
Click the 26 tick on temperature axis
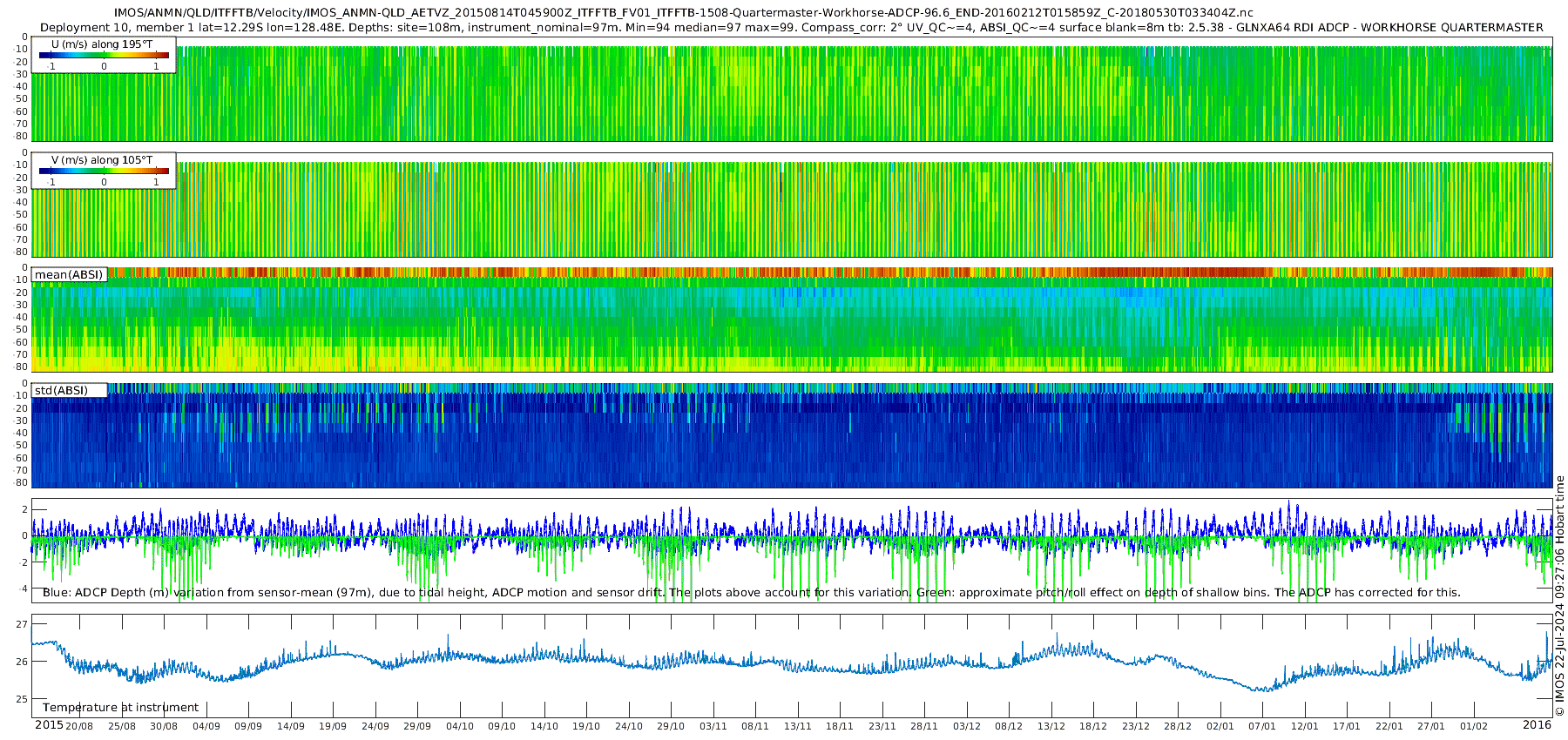point(23,662)
